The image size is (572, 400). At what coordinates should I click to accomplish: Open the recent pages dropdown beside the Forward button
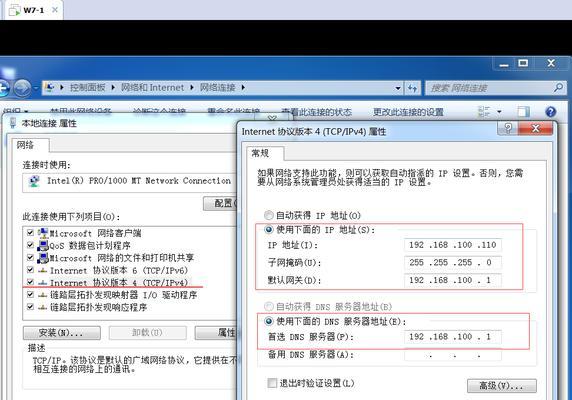coord(36,88)
